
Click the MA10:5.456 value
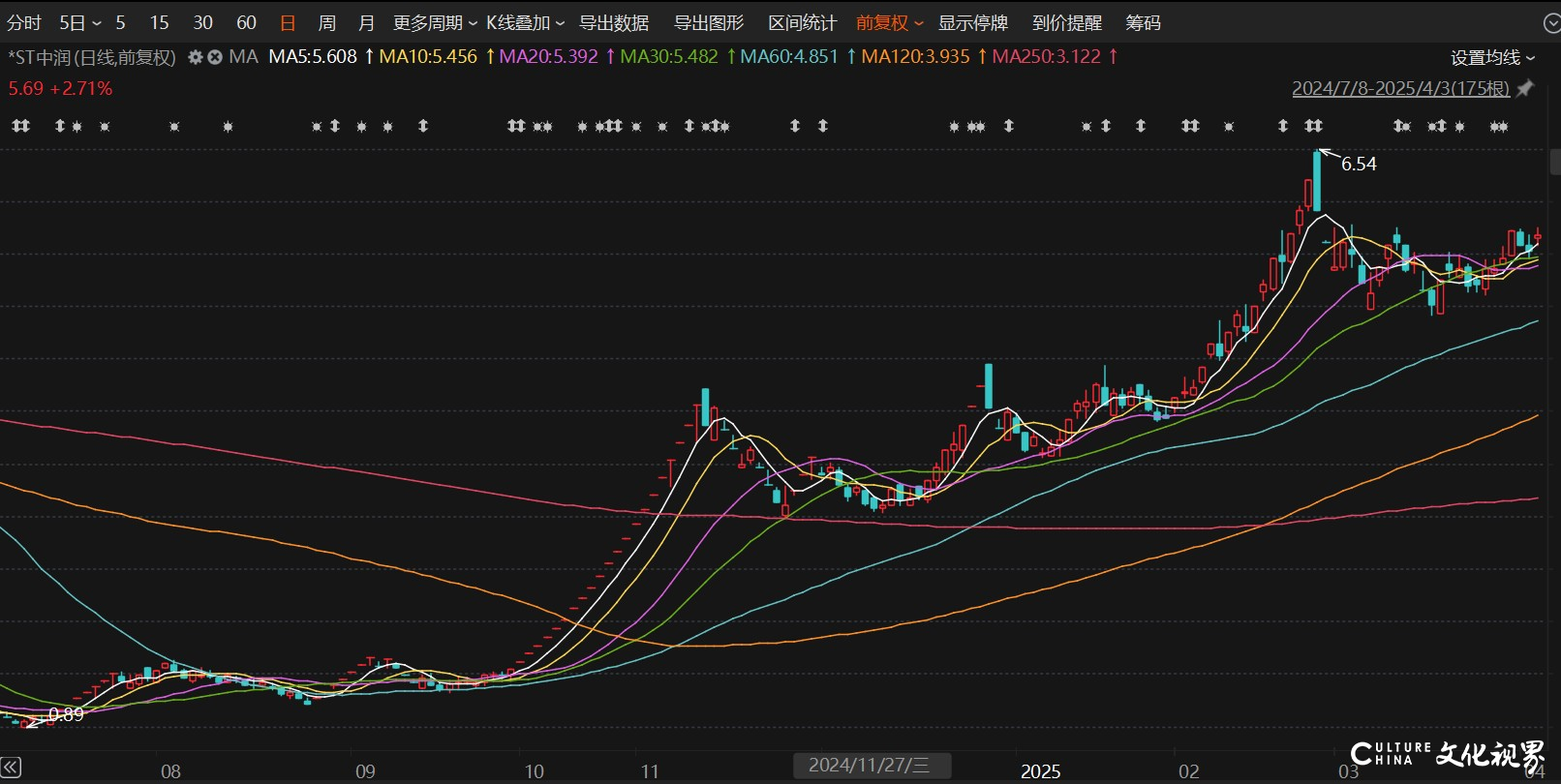click(428, 57)
